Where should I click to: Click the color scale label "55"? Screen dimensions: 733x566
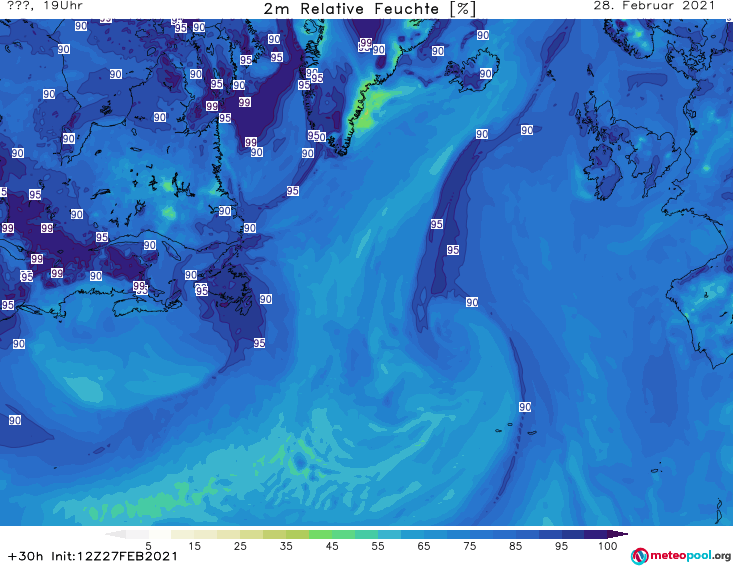[x=377, y=545]
